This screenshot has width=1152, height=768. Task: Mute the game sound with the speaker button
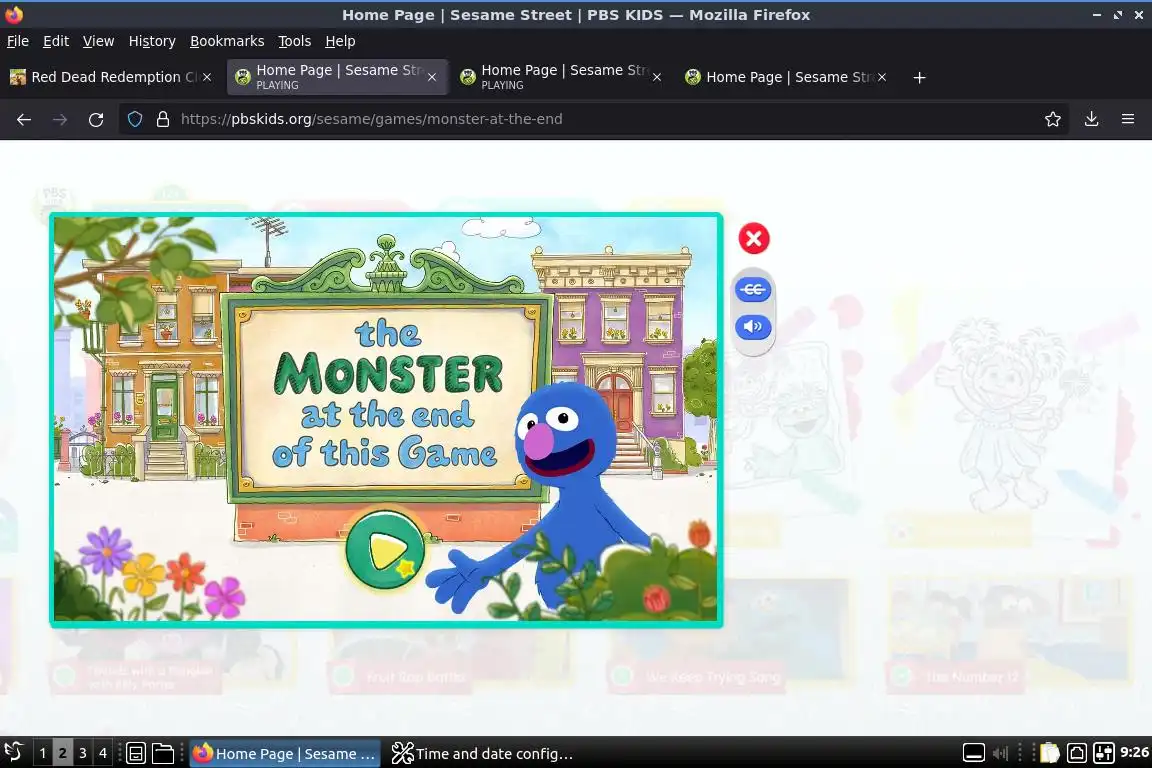753,326
